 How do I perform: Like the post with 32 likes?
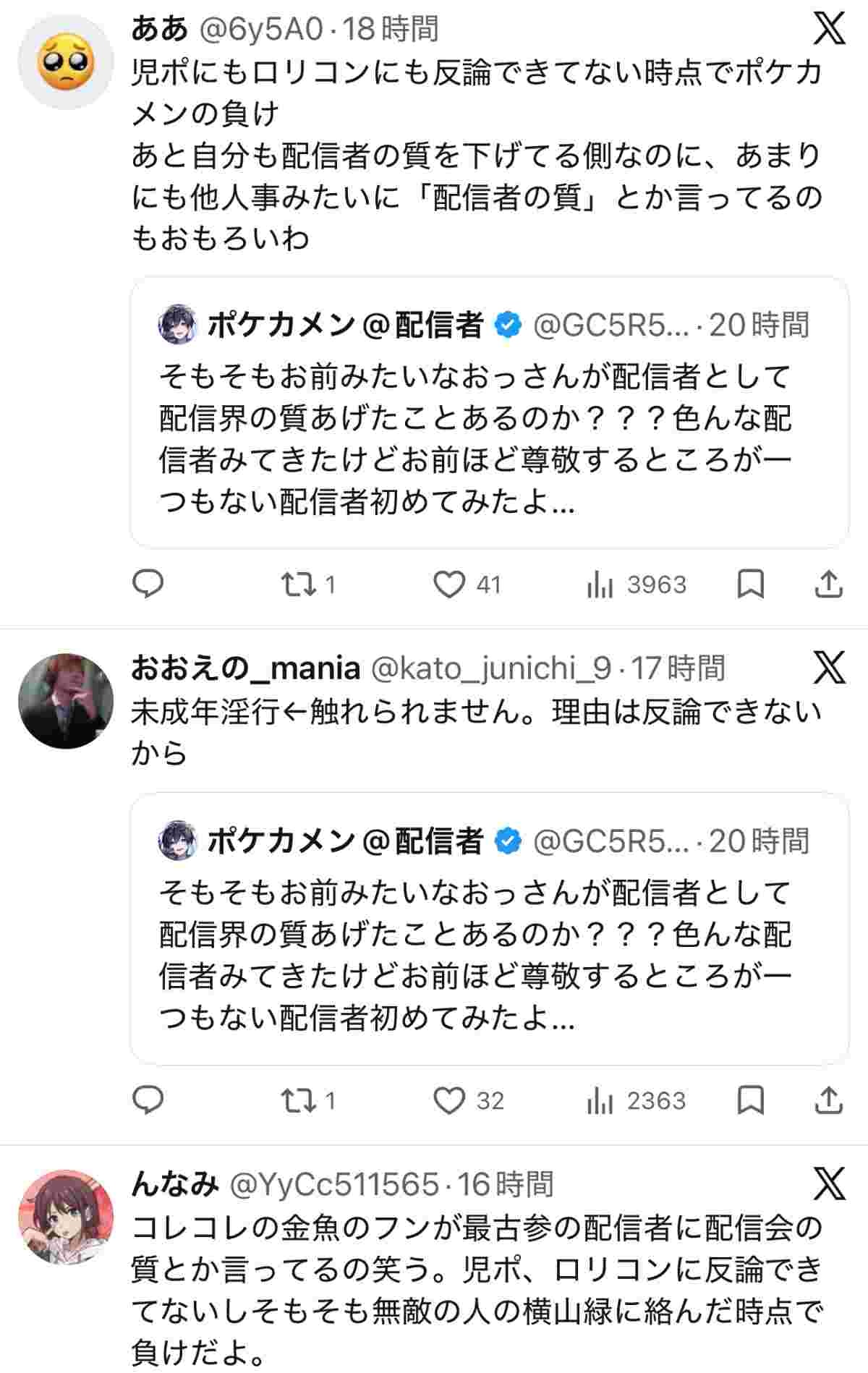[x=448, y=1100]
